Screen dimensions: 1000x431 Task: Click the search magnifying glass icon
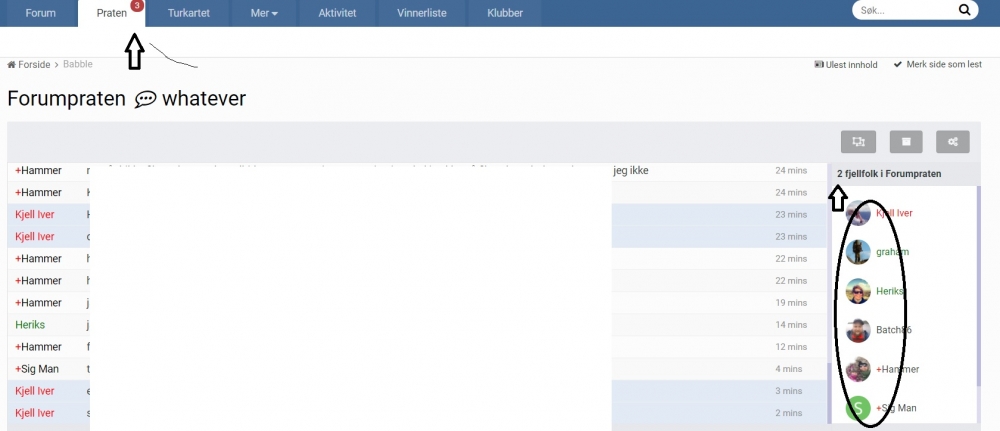tap(964, 10)
